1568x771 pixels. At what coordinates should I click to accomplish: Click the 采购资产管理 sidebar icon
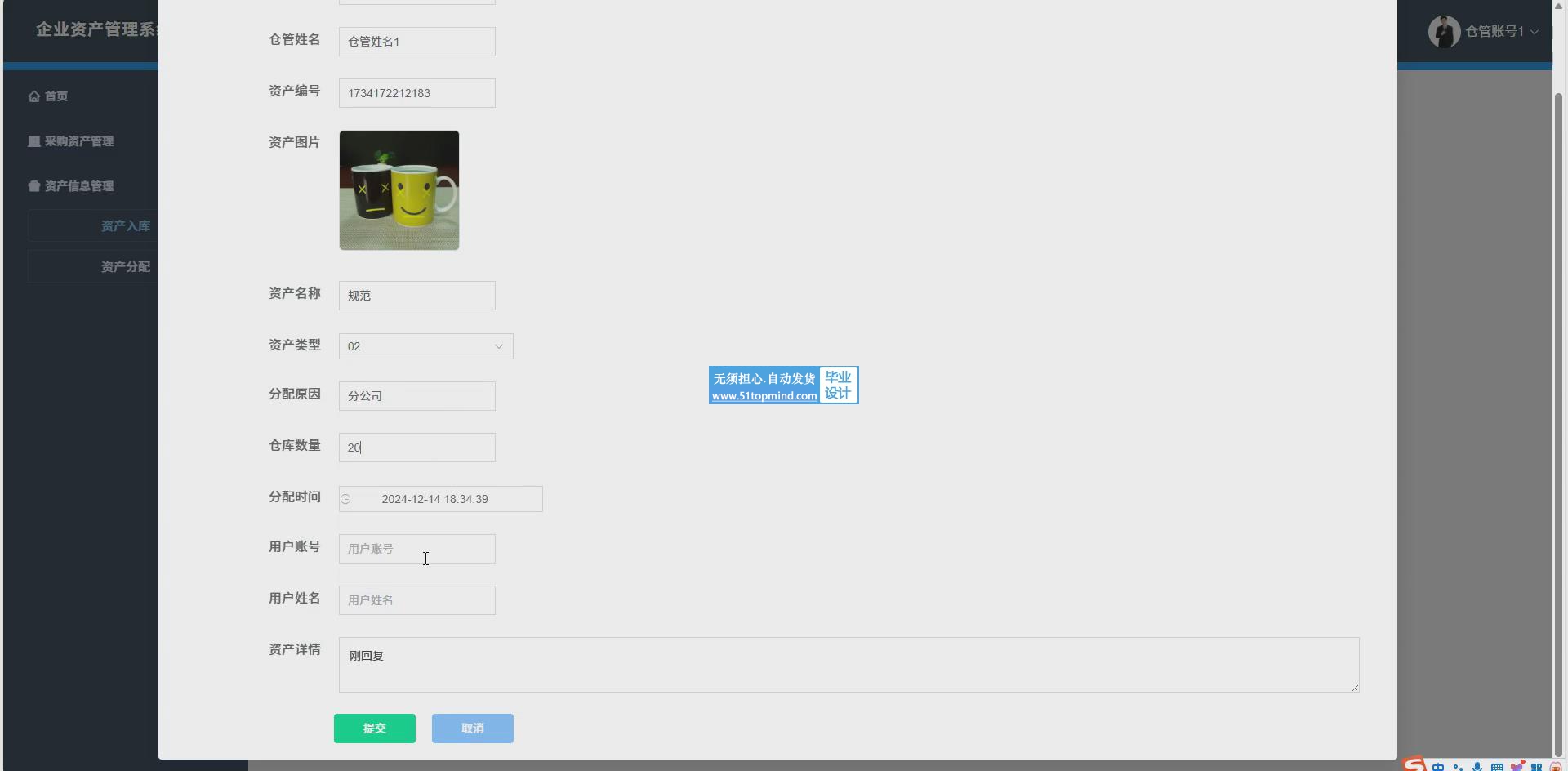click(33, 141)
